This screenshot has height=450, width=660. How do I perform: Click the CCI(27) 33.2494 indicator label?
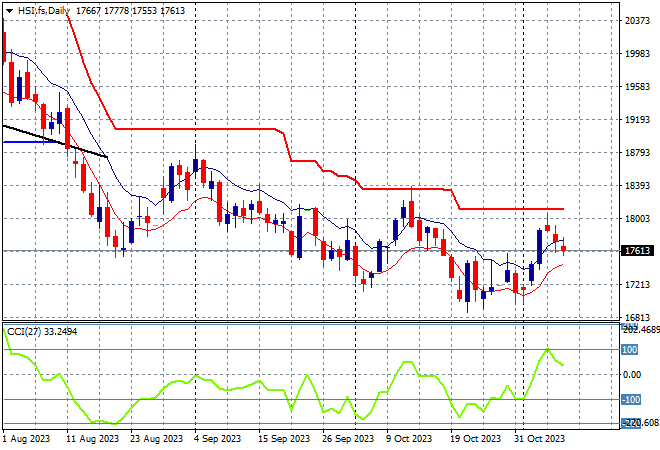pyautogui.click(x=42, y=332)
